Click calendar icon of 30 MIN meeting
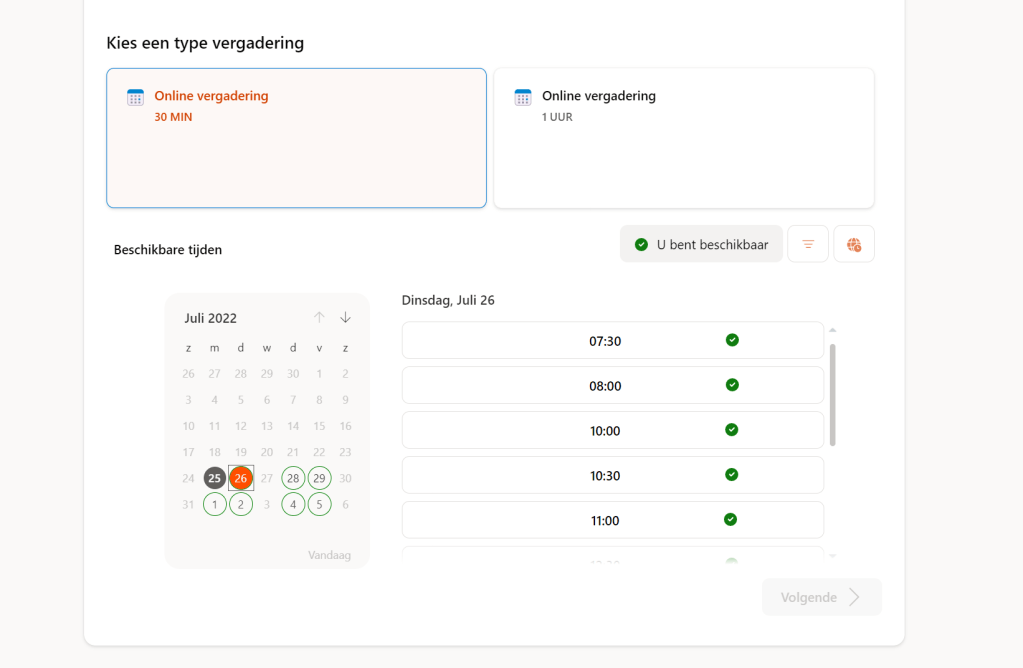Screen dimensions: 1023x668 pos(135,97)
